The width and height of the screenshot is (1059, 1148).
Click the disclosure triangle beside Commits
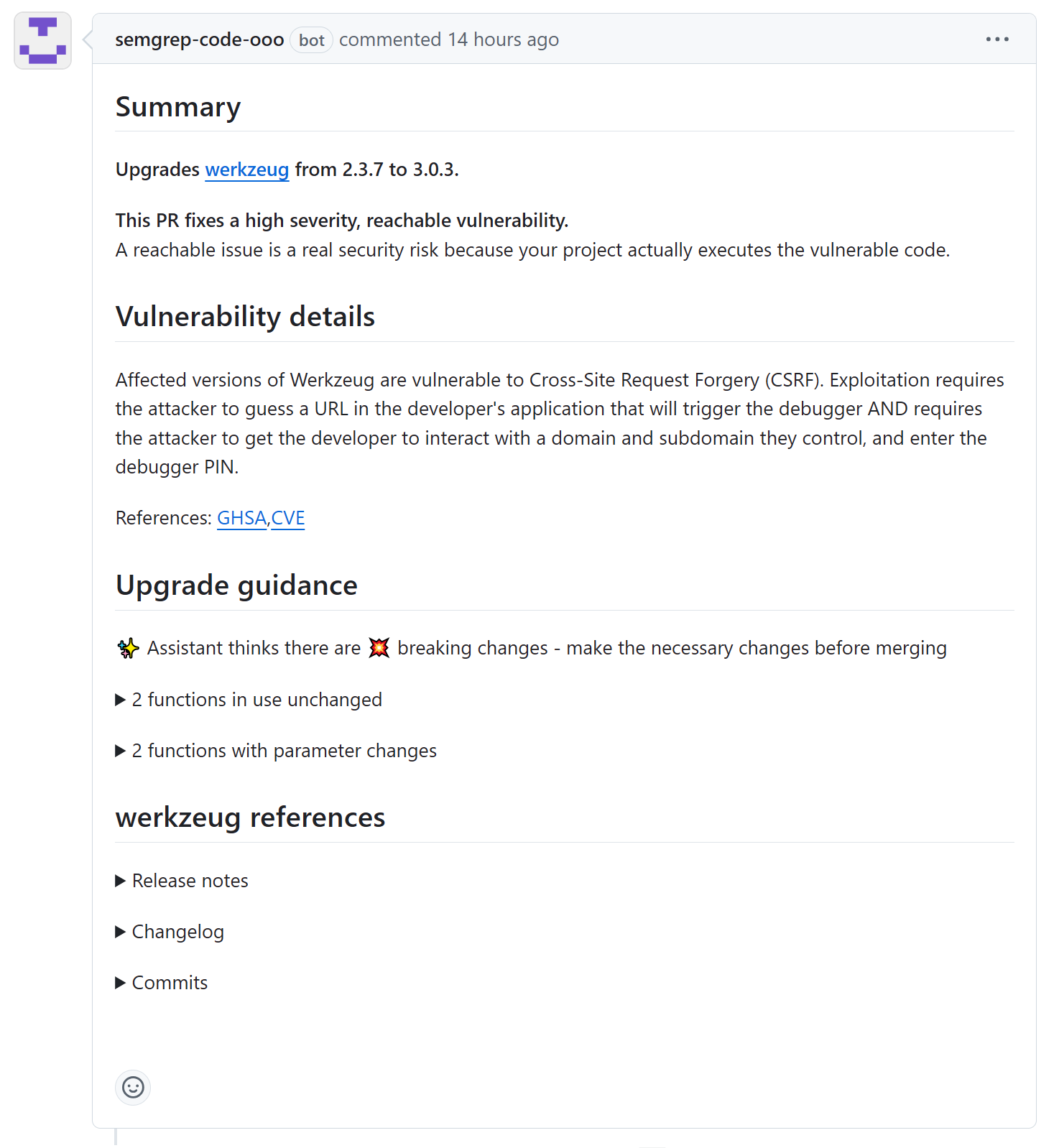[120, 983]
